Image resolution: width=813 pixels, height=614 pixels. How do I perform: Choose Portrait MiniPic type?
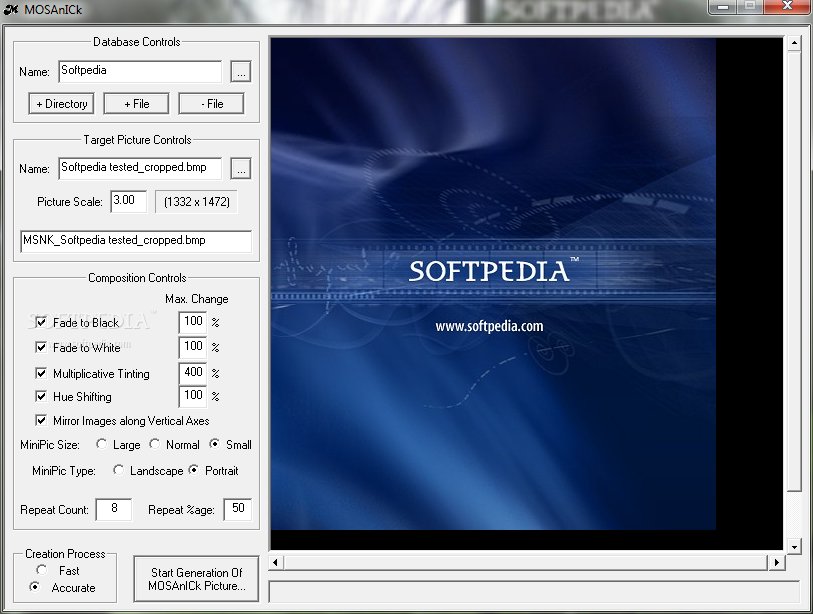(x=193, y=470)
